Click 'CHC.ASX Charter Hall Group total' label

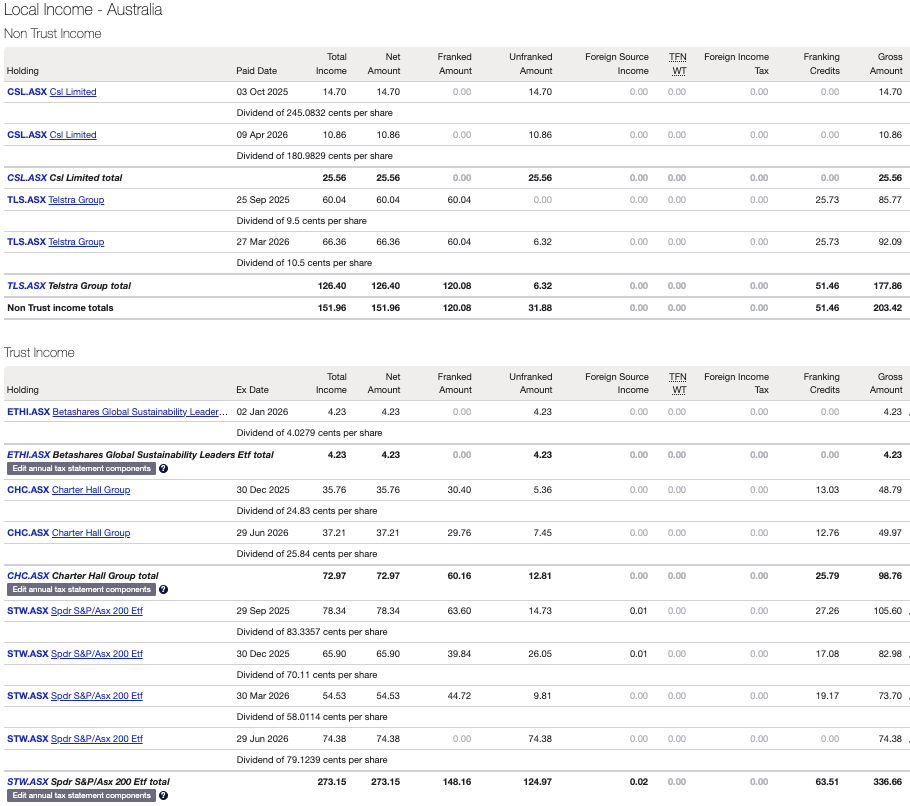[82, 576]
